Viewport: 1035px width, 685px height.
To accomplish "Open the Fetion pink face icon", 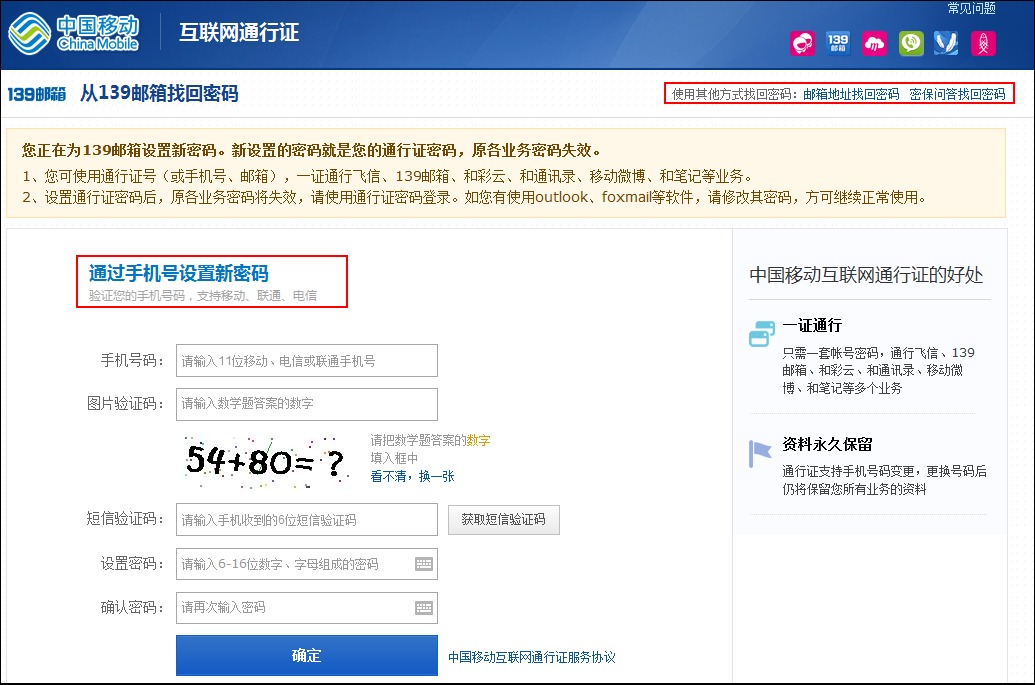I will pos(803,44).
